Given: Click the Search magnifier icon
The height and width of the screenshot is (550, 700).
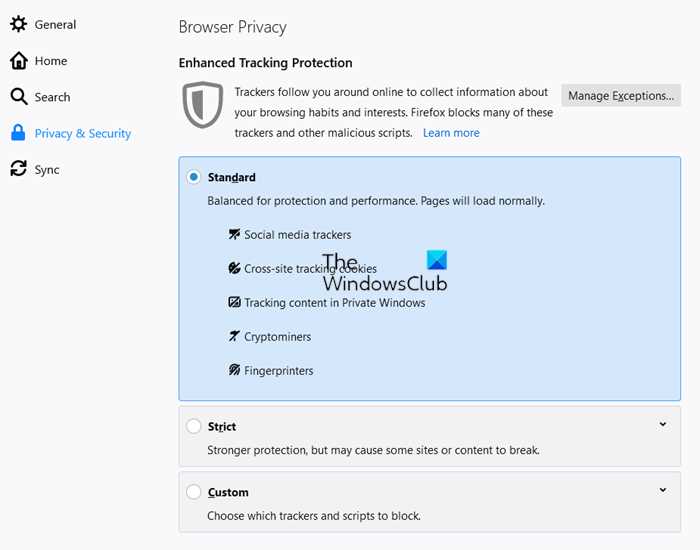Looking at the screenshot, I should (19, 96).
